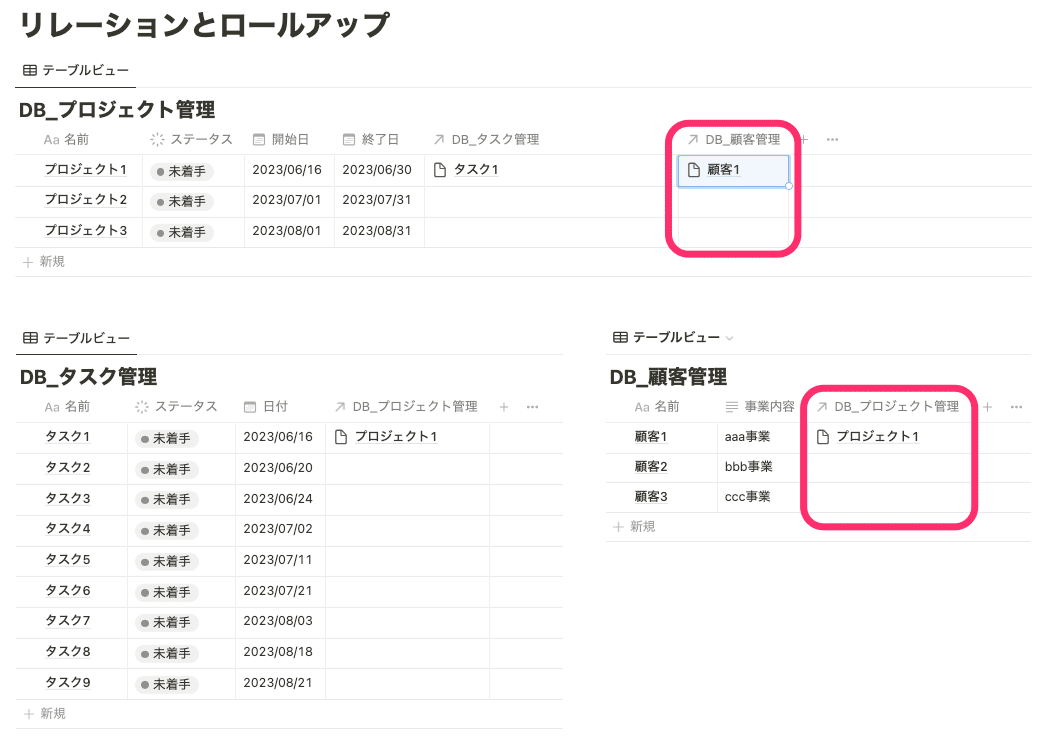Click the list icon beside 事業内容 property
Image resolution: width=1038 pixels, height=738 pixels.
(733, 407)
